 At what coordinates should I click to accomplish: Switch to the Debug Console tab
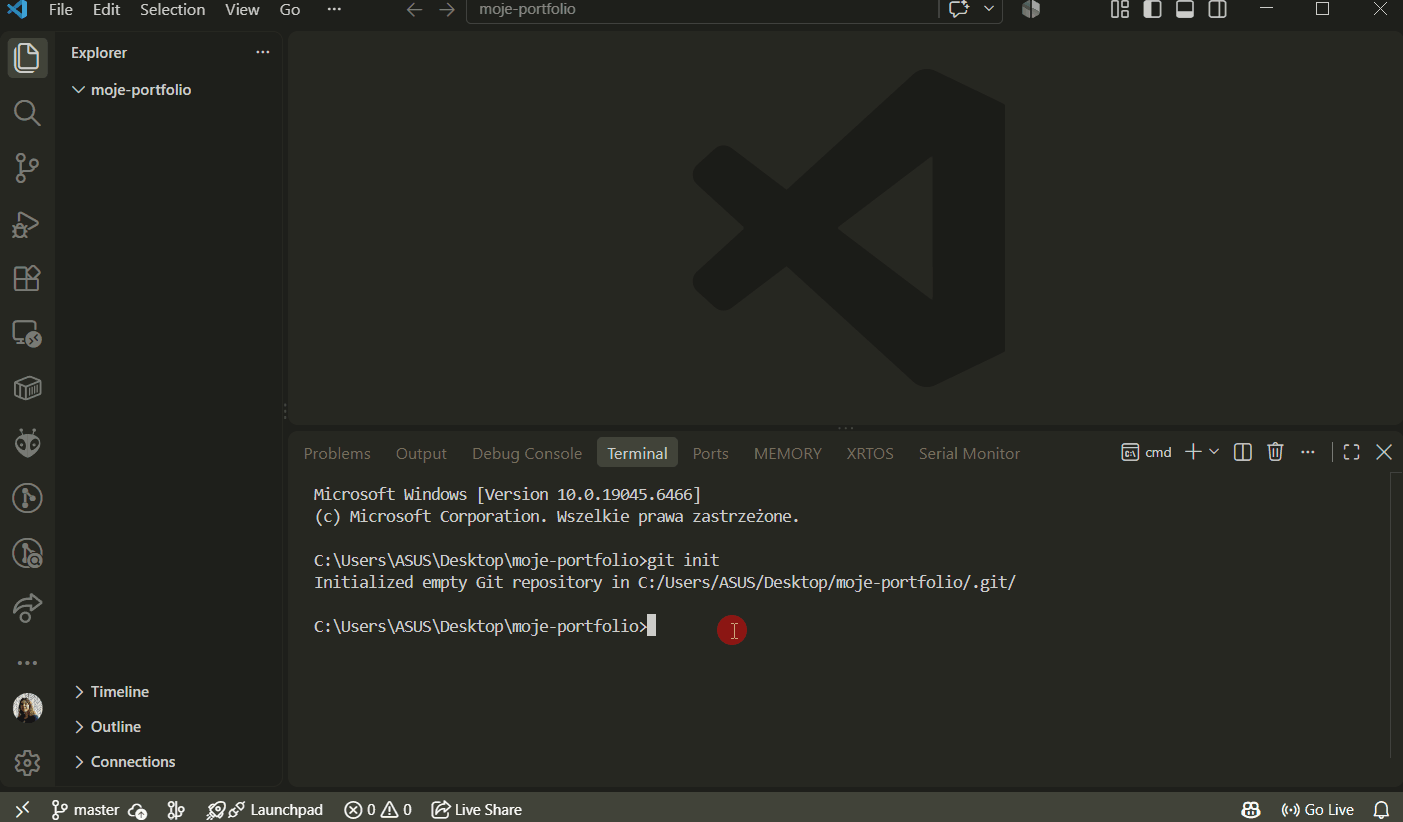coord(527,453)
